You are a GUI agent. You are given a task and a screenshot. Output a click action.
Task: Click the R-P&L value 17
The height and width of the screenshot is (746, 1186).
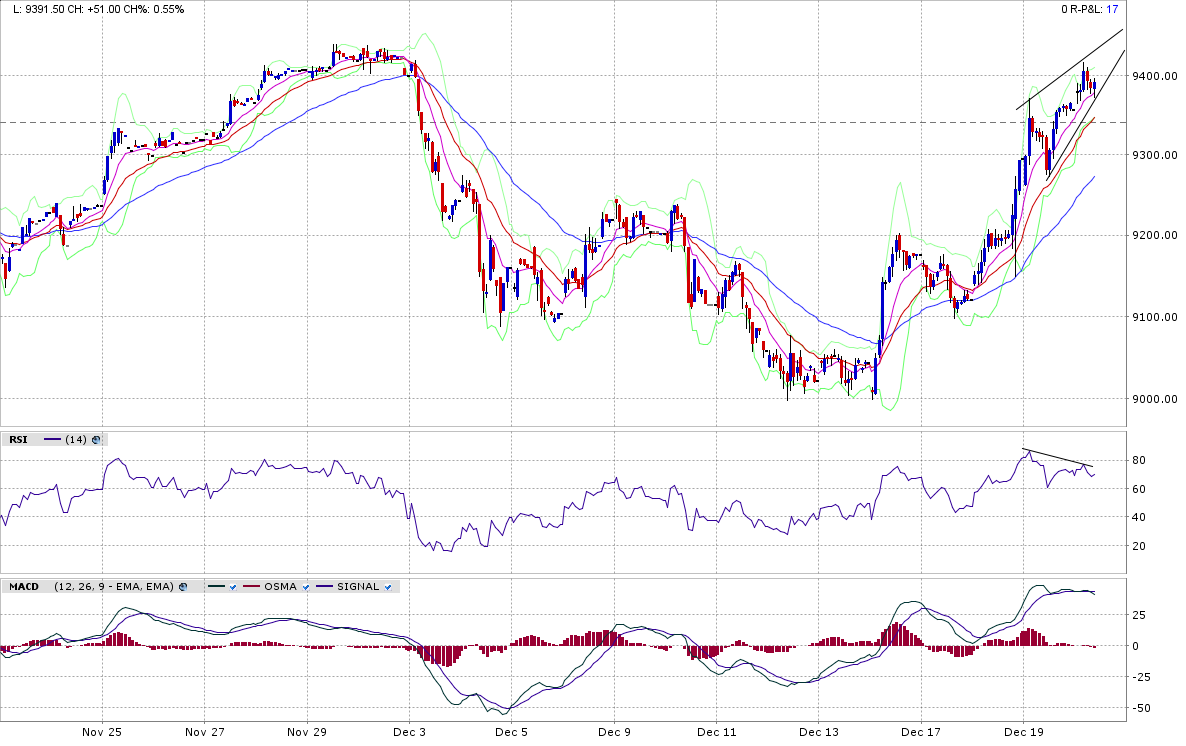click(x=1112, y=9)
